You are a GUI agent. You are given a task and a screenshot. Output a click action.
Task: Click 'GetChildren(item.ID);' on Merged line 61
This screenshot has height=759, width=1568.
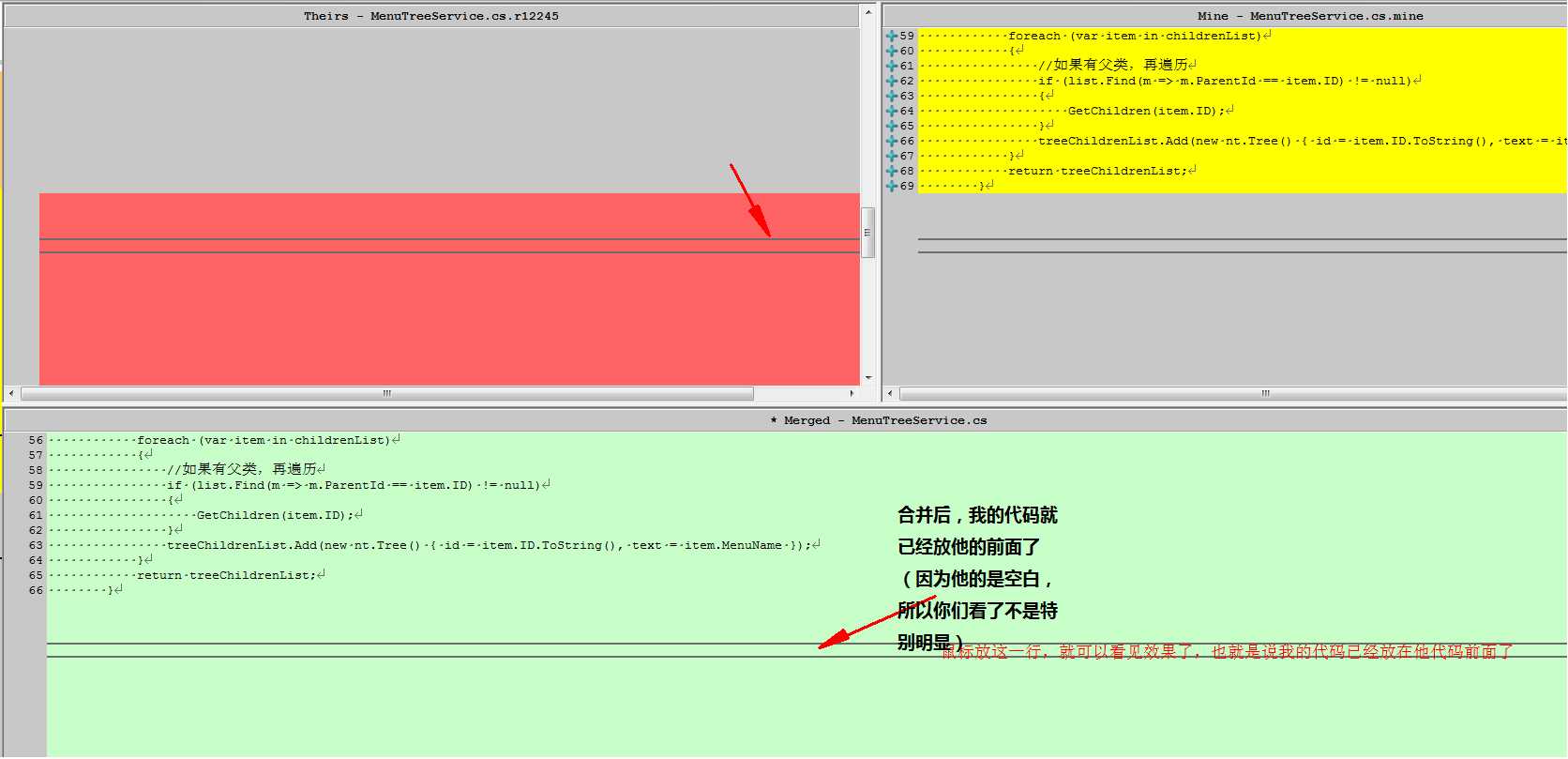275,515
